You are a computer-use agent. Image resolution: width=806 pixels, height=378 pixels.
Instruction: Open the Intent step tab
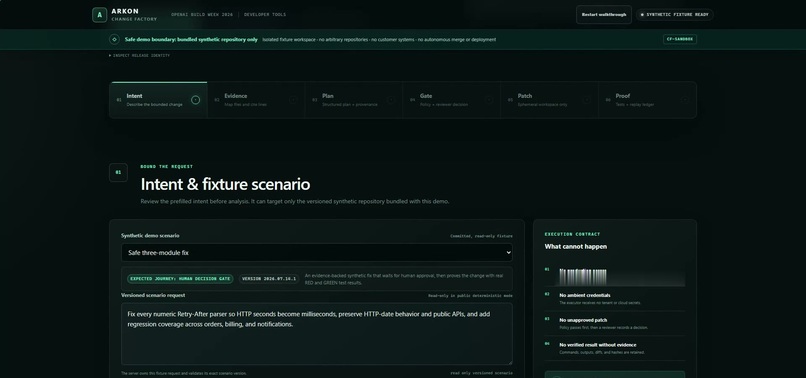click(x=158, y=100)
